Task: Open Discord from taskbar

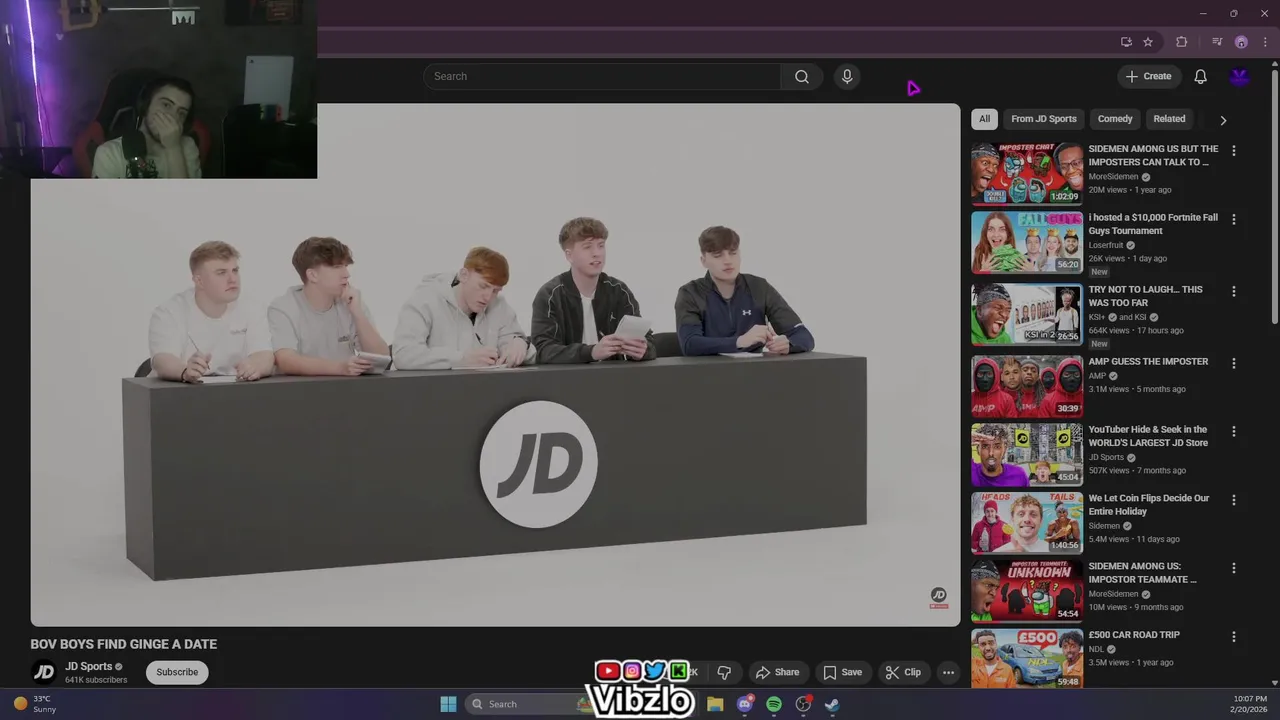Action: coord(745,704)
